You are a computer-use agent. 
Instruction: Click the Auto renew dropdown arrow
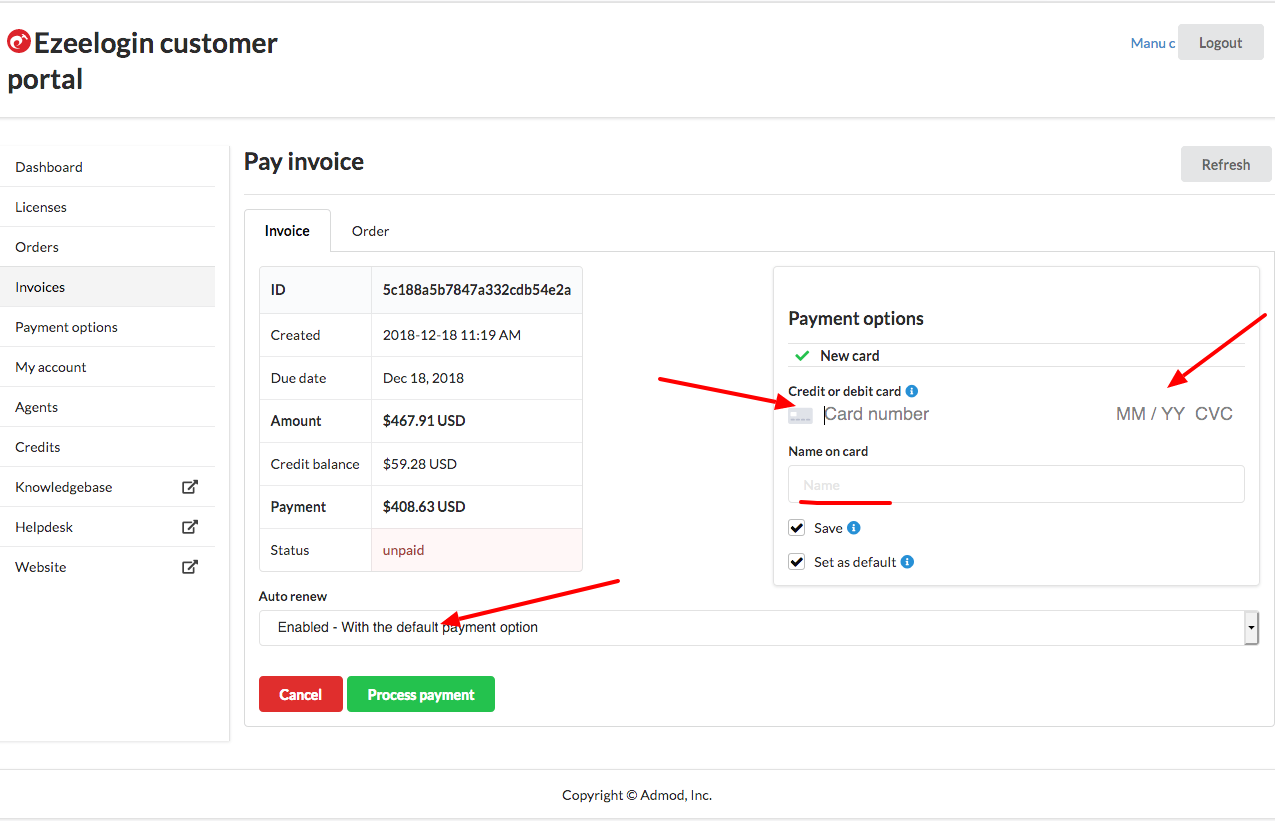click(x=1251, y=628)
